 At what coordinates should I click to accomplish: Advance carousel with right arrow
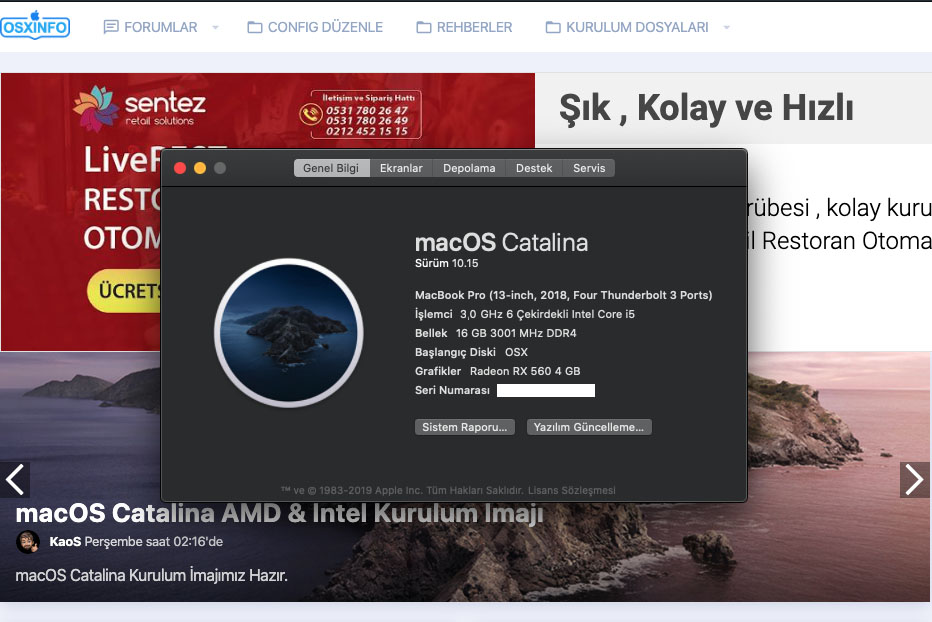tap(914, 480)
